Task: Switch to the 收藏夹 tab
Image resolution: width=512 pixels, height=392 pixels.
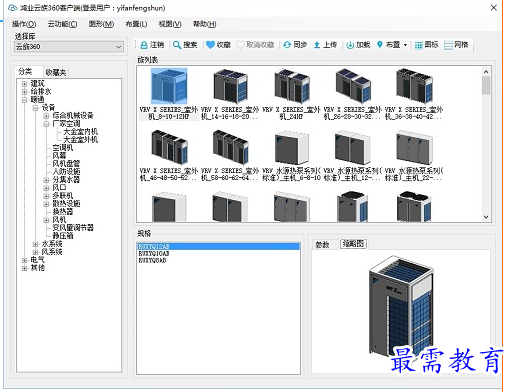Action: 56,72
